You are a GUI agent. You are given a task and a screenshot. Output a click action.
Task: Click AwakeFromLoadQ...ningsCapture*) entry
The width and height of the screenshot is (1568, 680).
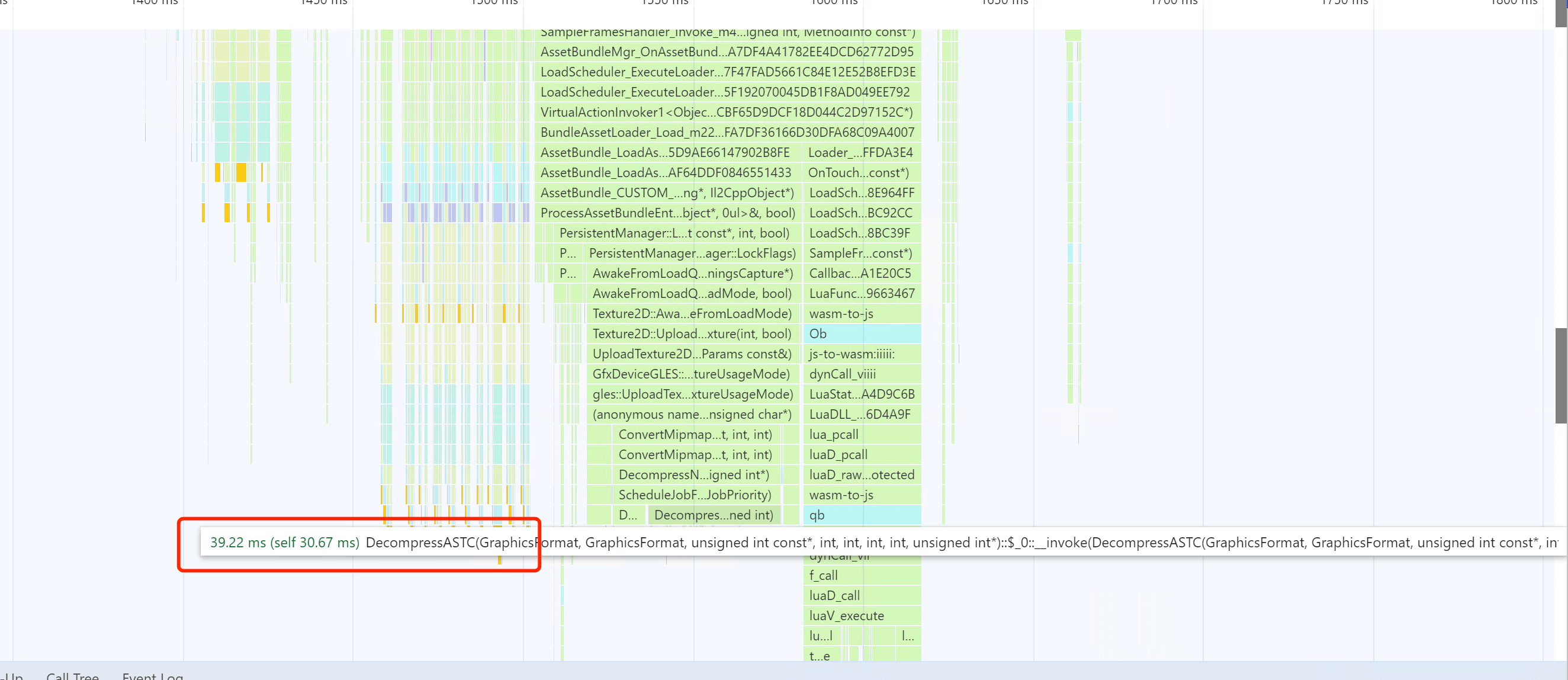click(x=693, y=272)
